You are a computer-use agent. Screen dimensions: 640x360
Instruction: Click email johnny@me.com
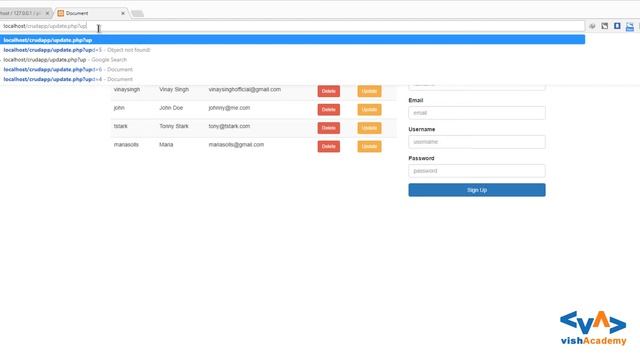229,108
